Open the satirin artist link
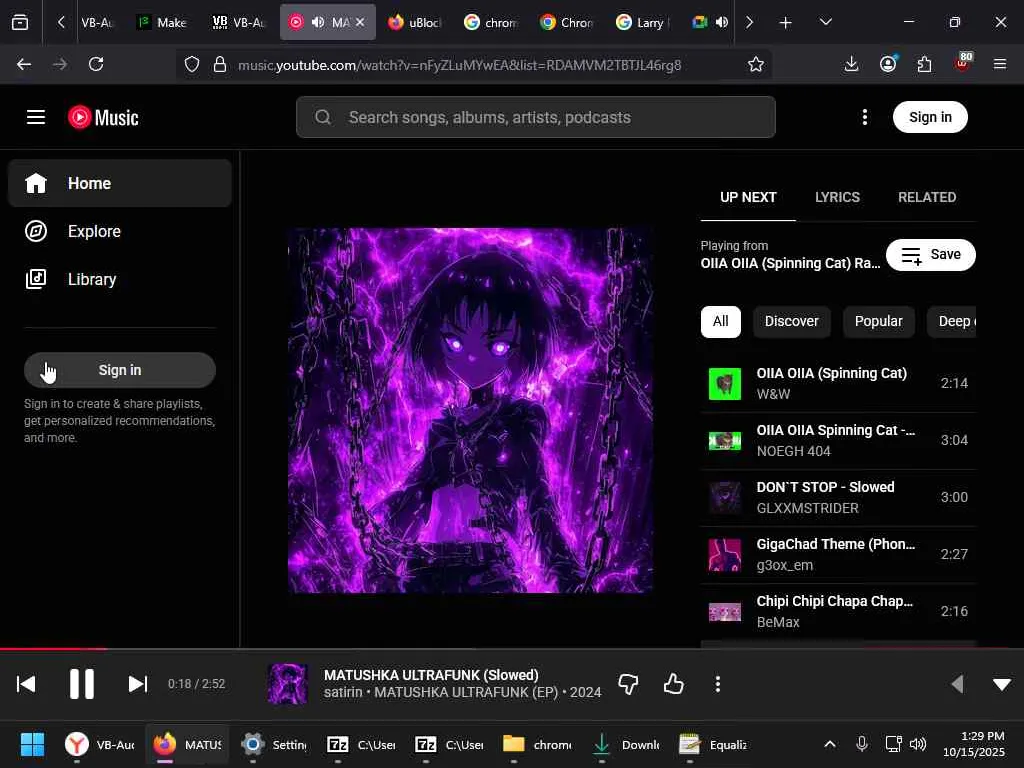The image size is (1024, 768). (x=343, y=692)
